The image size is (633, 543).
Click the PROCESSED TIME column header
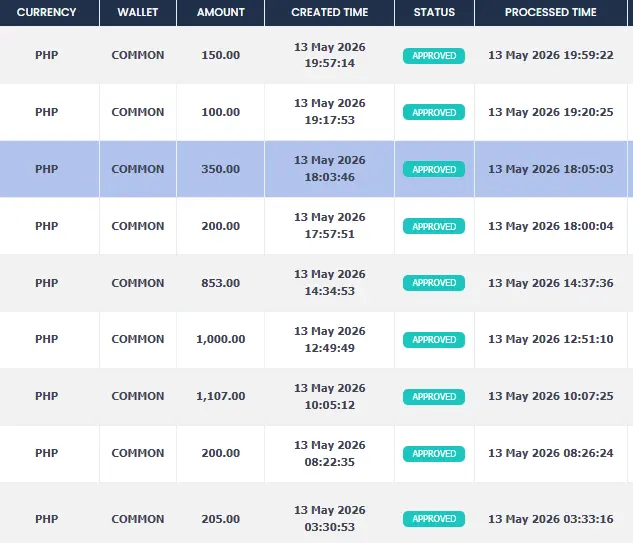point(551,12)
